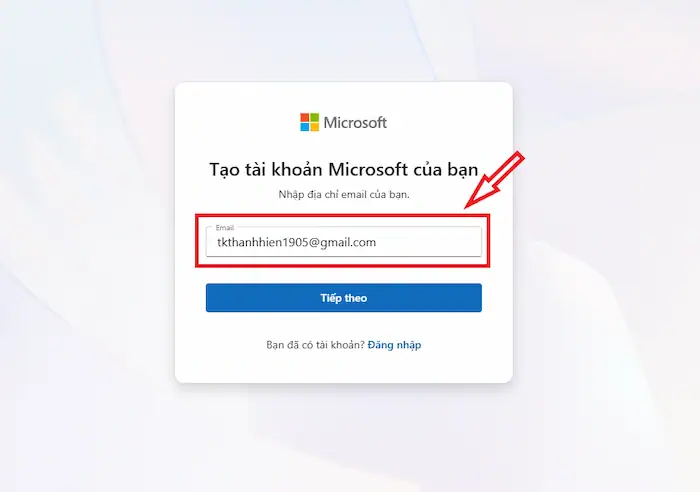Click blank card area below Đăng nhập link
The width and height of the screenshot is (700, 492).
point(344,367)
